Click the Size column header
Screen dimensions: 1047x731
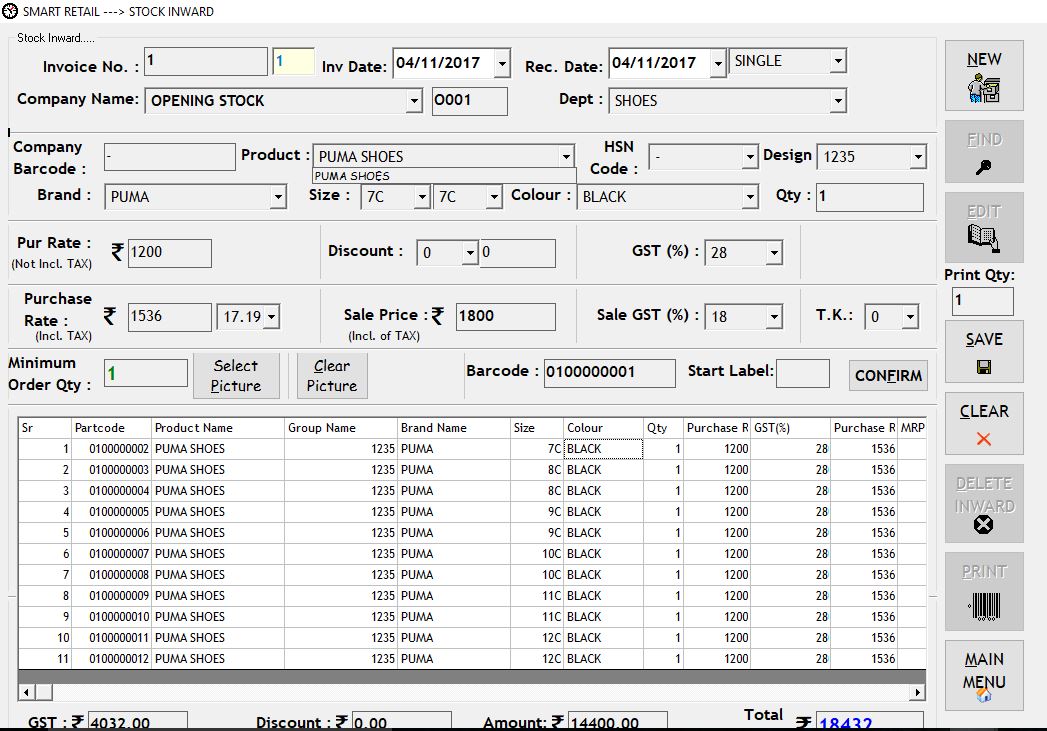537,428
